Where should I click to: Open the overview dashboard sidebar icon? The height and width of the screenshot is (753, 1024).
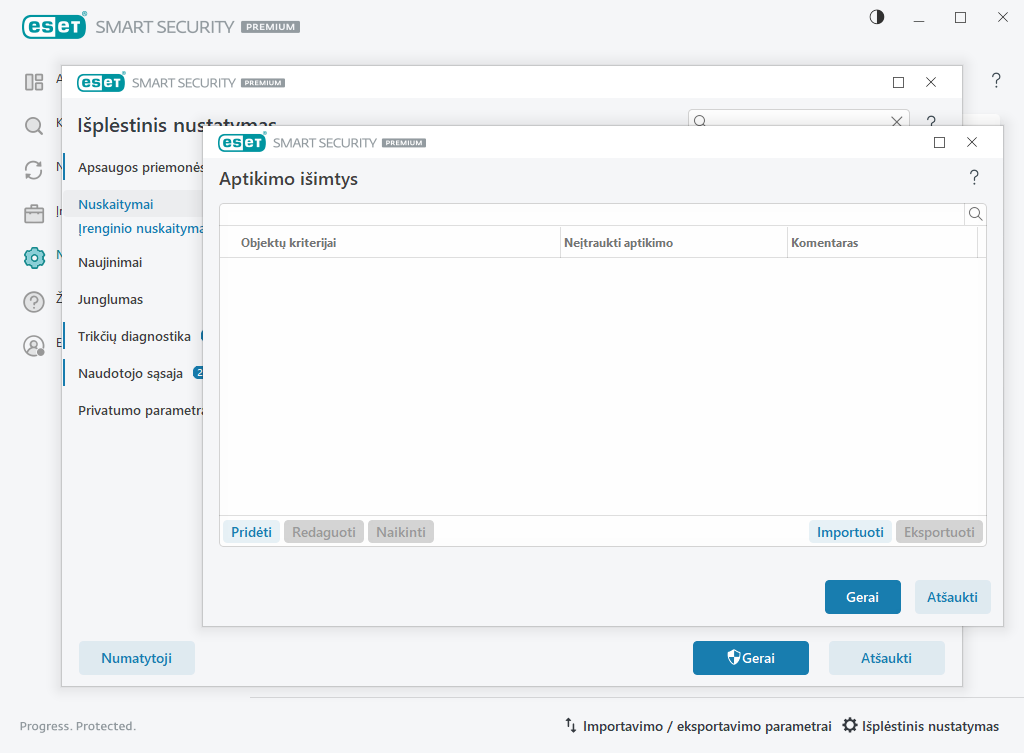point(34,82)
